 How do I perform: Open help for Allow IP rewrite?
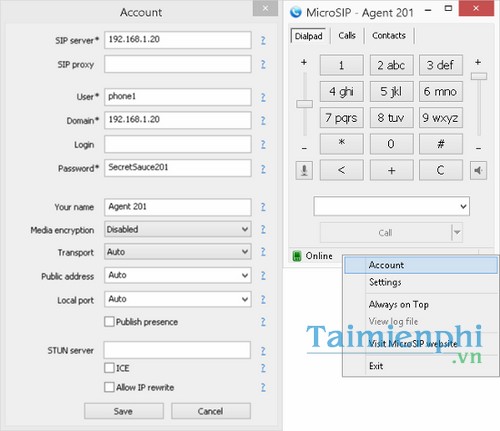click(263, 387)
